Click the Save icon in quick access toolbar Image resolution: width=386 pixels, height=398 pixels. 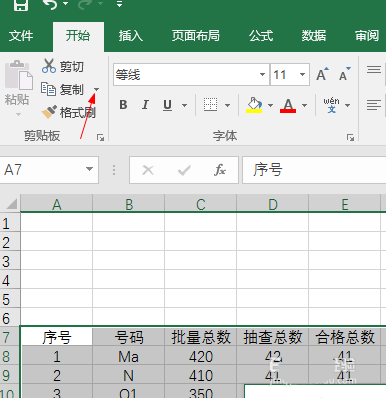click(x=21, y=5)
